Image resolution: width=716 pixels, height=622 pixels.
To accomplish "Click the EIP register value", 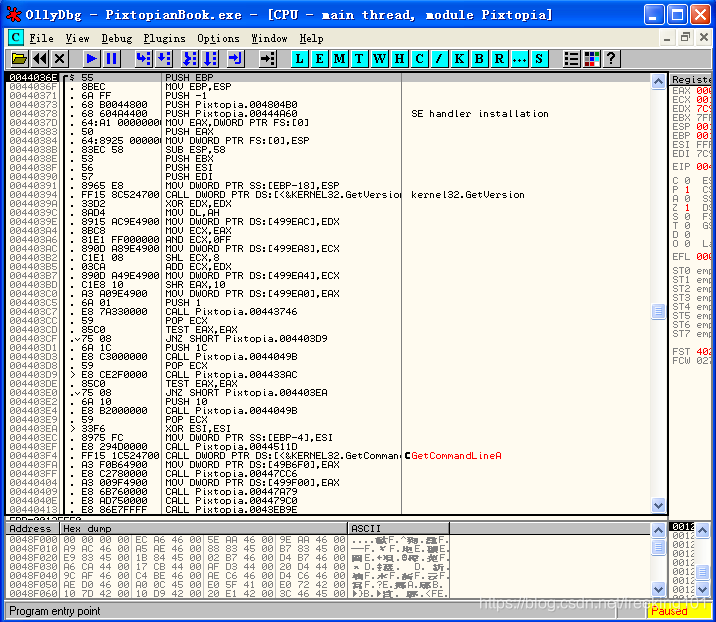I will tap(704, 167).
